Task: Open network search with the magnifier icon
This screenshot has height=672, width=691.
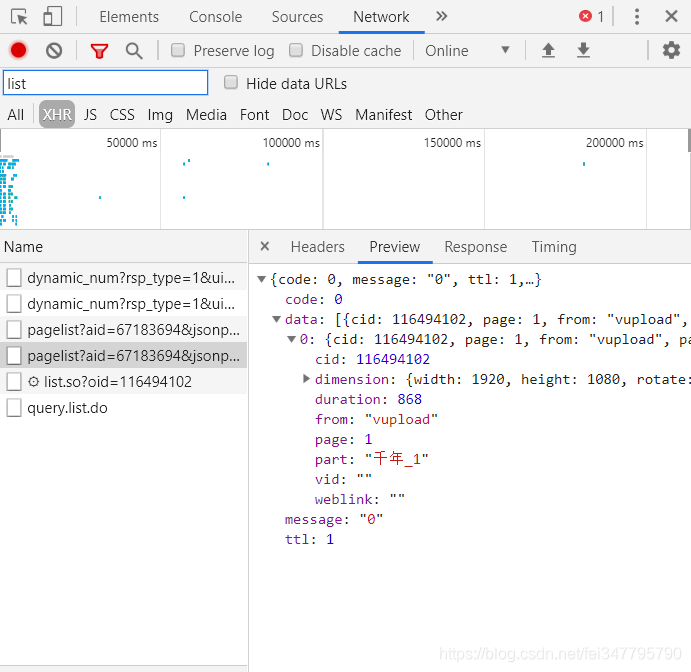Action: [134, 51]
